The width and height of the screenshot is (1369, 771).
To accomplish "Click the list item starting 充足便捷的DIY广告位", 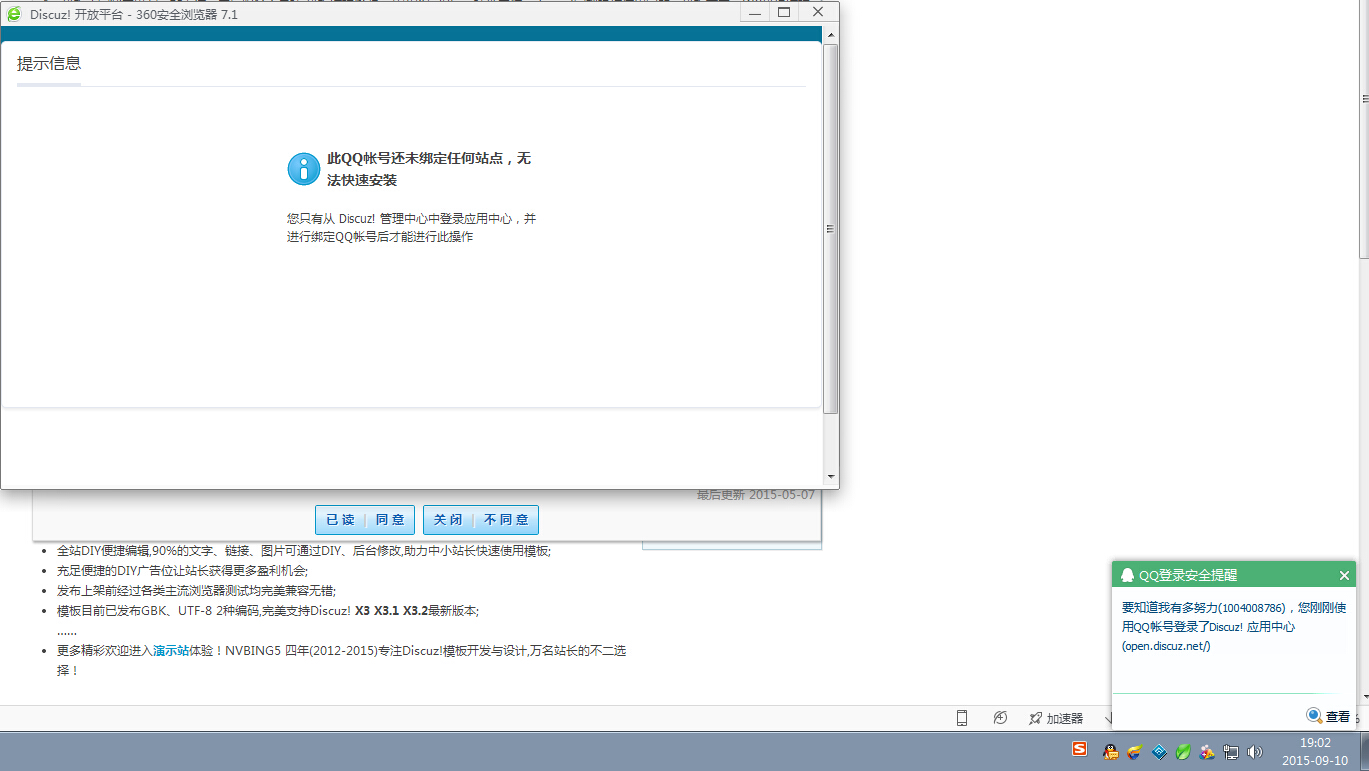I will click(x=182, y=570).
